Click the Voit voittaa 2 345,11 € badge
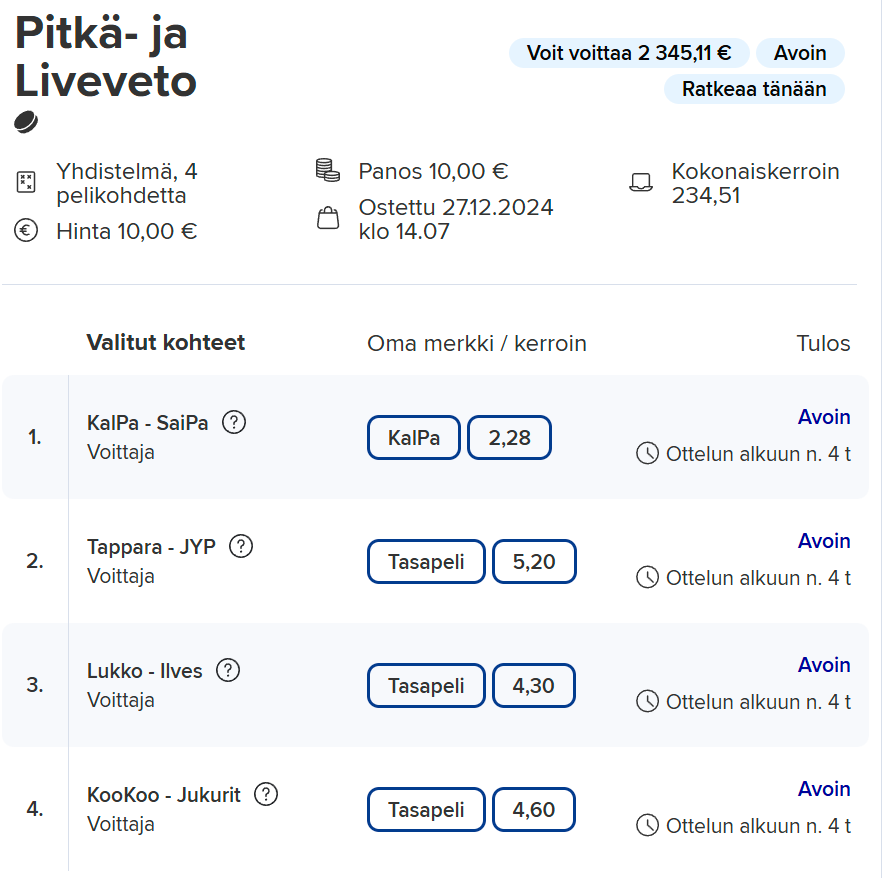The height and width of the screenshot is (878, 882). point(629,53)
